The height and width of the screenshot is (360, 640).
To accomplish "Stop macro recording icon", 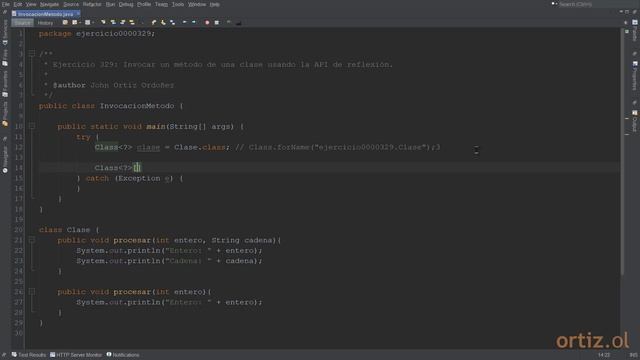I will pos(217,22).
